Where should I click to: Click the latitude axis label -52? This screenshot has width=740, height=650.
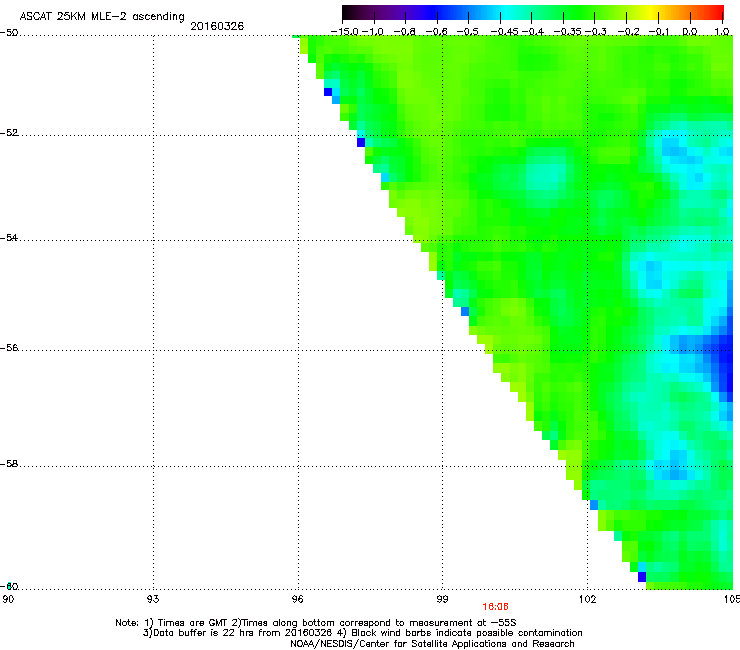tap(9, 133)
